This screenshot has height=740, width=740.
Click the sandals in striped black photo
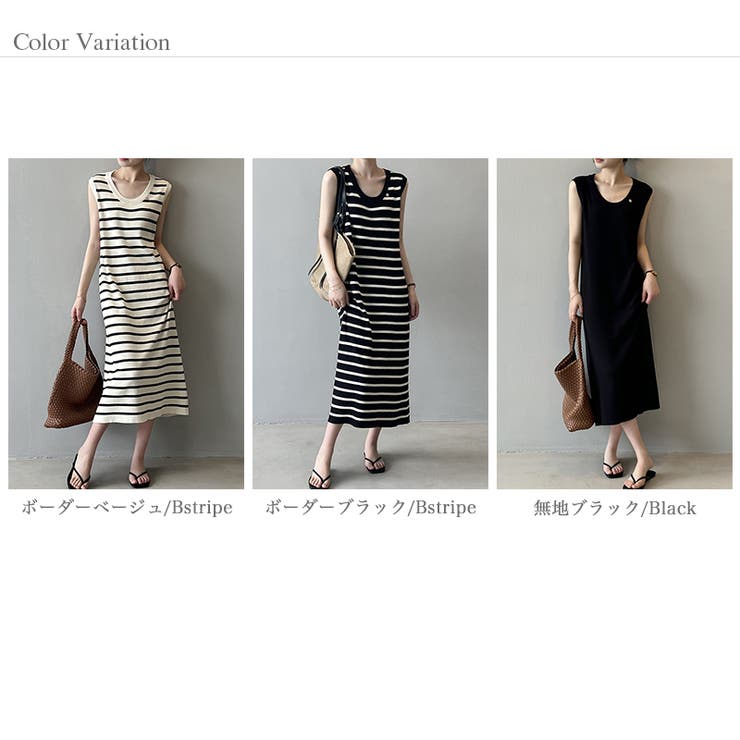[348, 471]
